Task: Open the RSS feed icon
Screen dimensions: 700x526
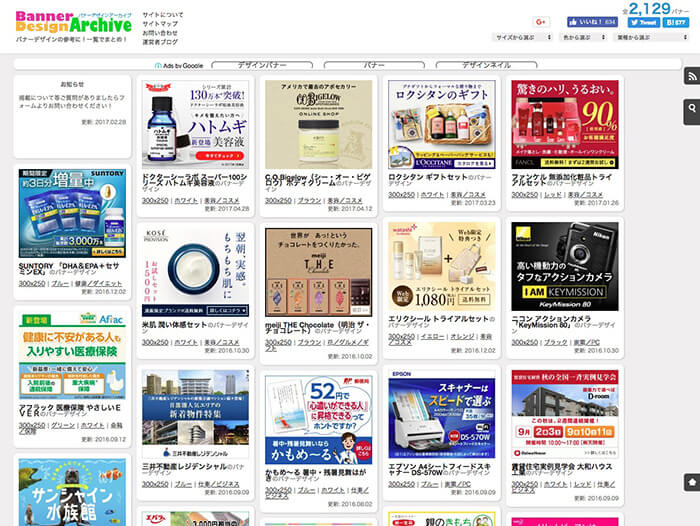Action: 692,76
